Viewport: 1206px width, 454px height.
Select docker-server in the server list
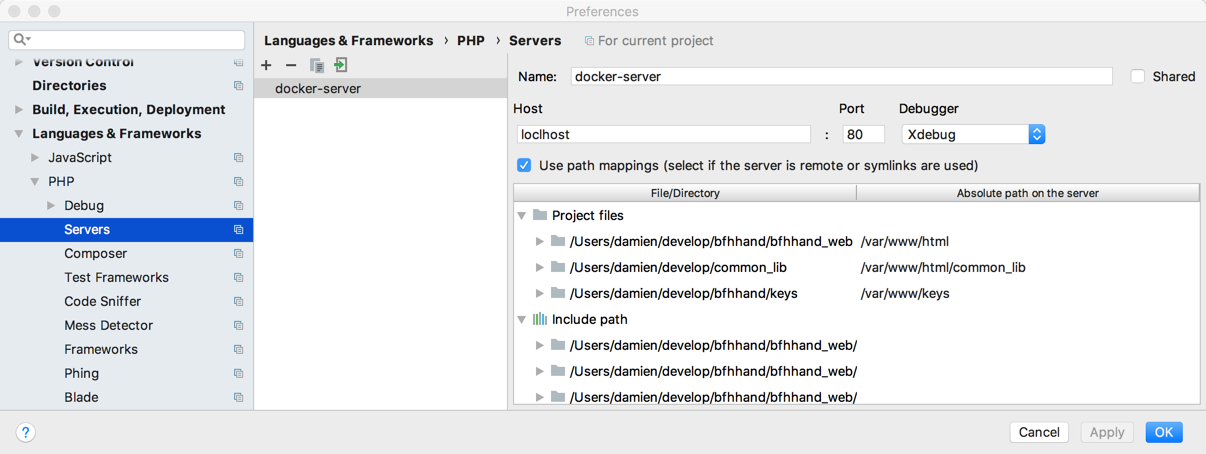318,89
